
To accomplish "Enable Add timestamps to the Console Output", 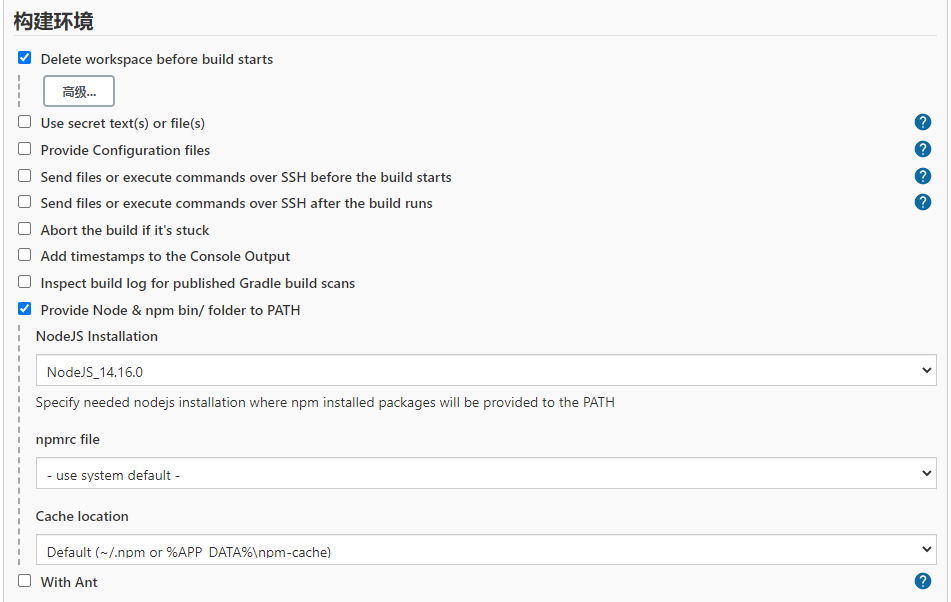I will (25, 255).
